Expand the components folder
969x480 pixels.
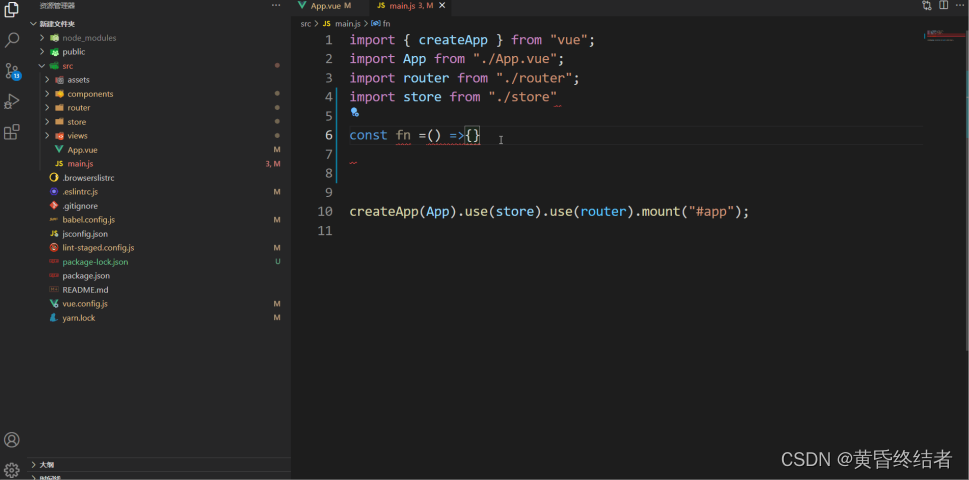[x=90, y=94]
